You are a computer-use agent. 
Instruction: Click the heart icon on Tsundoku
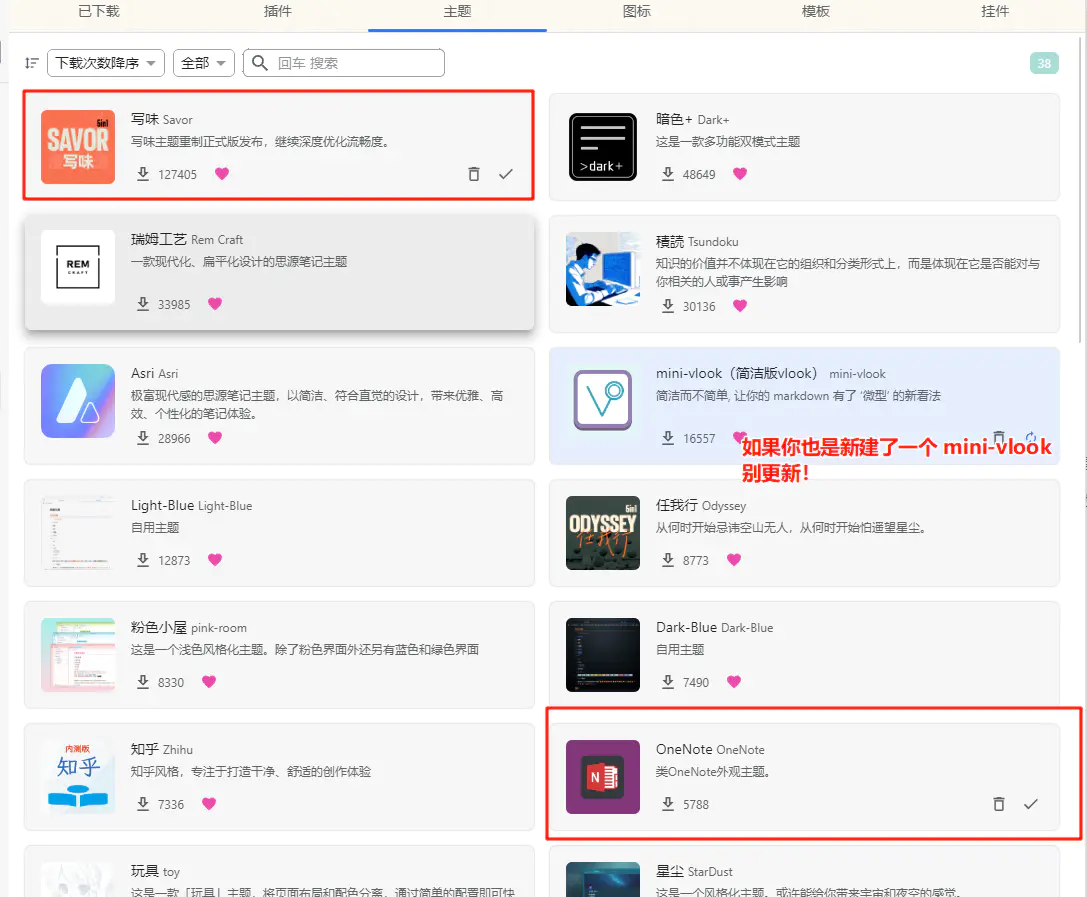click(x=740, y=306)
